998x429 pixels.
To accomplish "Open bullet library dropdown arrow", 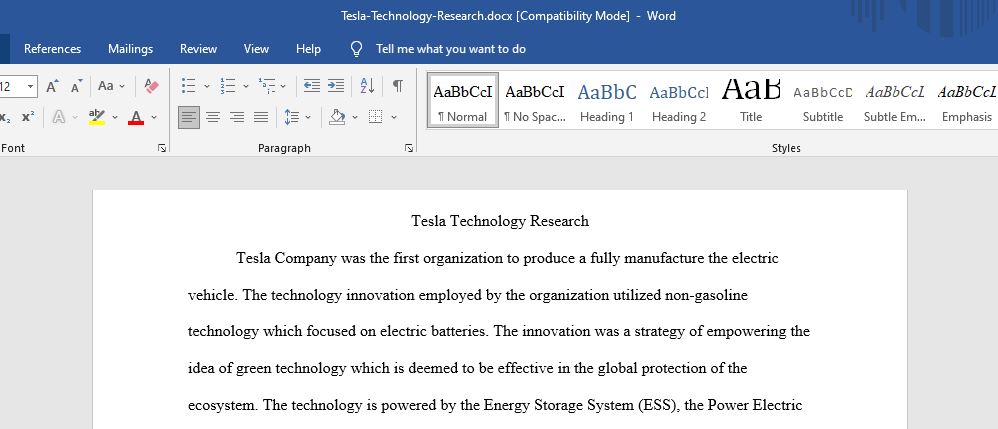I will tap(206, 86).
